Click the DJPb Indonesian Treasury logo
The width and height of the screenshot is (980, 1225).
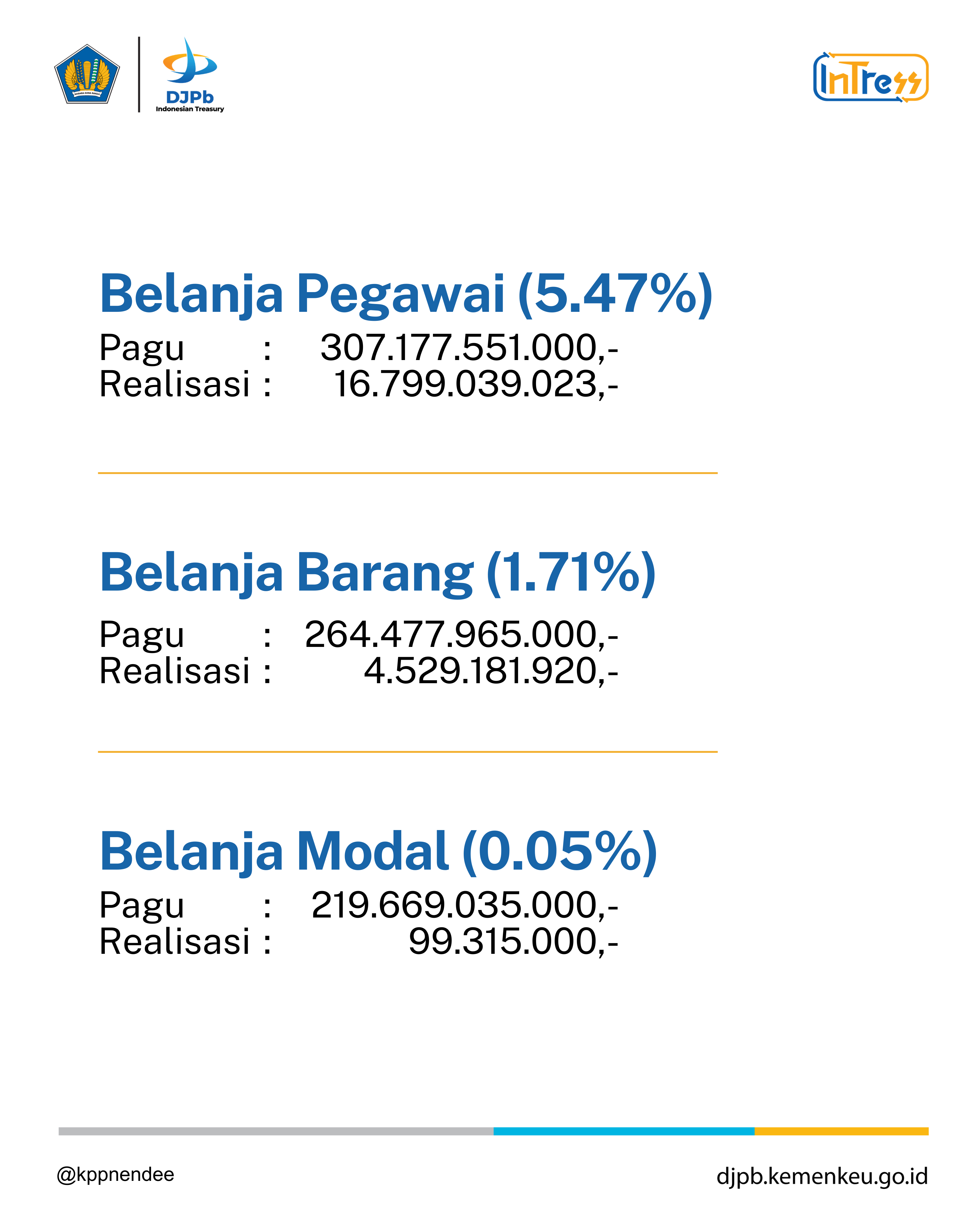coord(190,75)
